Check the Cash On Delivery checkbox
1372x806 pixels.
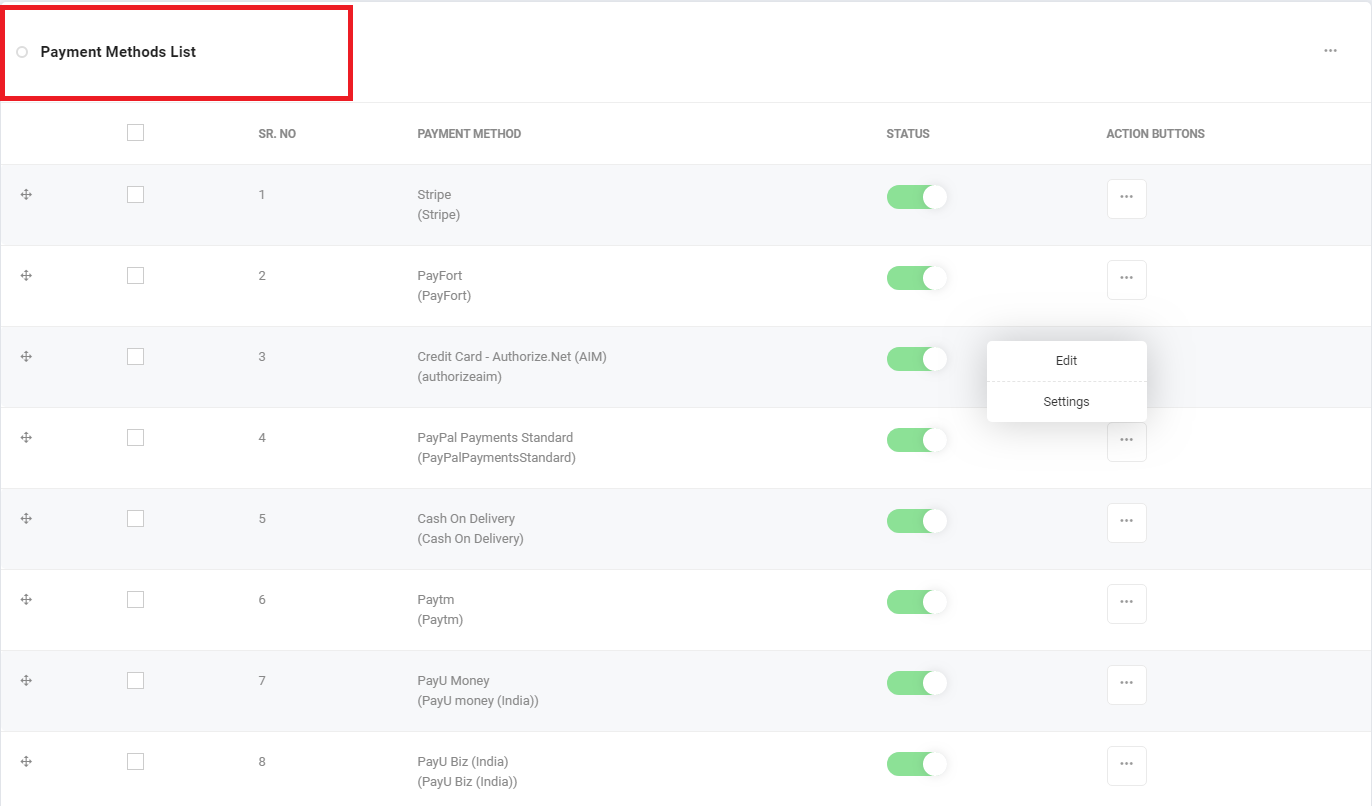coord(136,518)
